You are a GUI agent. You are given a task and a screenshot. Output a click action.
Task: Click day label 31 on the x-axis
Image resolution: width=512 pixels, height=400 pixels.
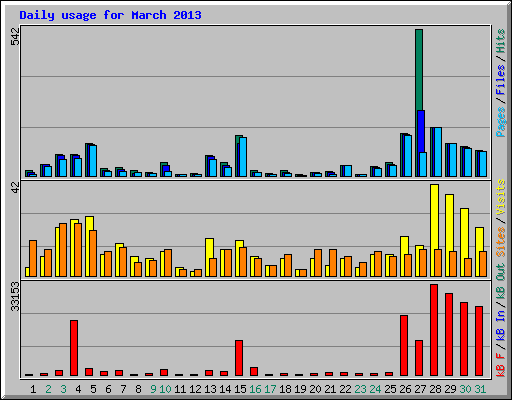[x=480, y=389]
